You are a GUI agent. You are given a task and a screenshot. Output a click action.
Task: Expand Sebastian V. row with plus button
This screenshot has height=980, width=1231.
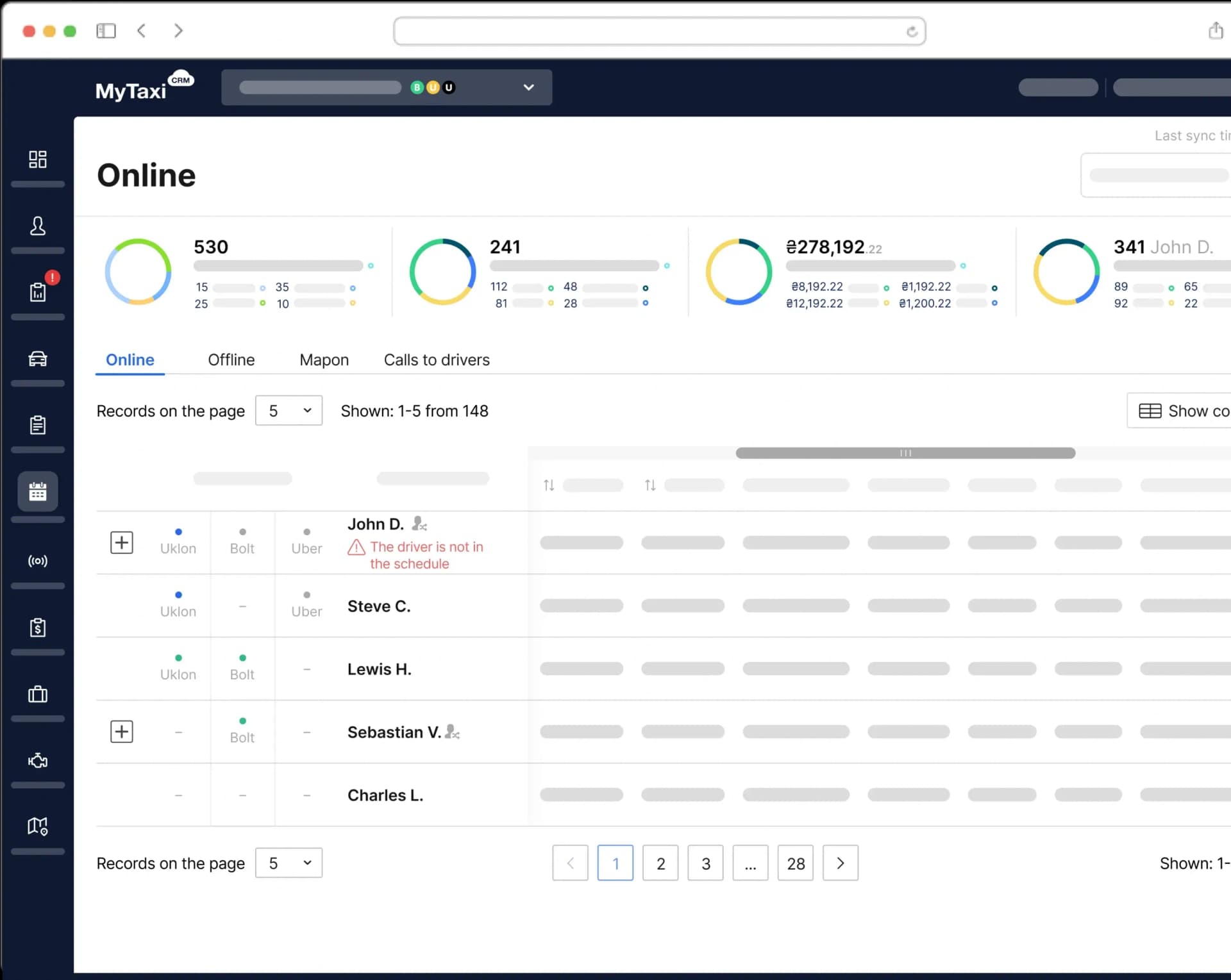click(122, 731)
